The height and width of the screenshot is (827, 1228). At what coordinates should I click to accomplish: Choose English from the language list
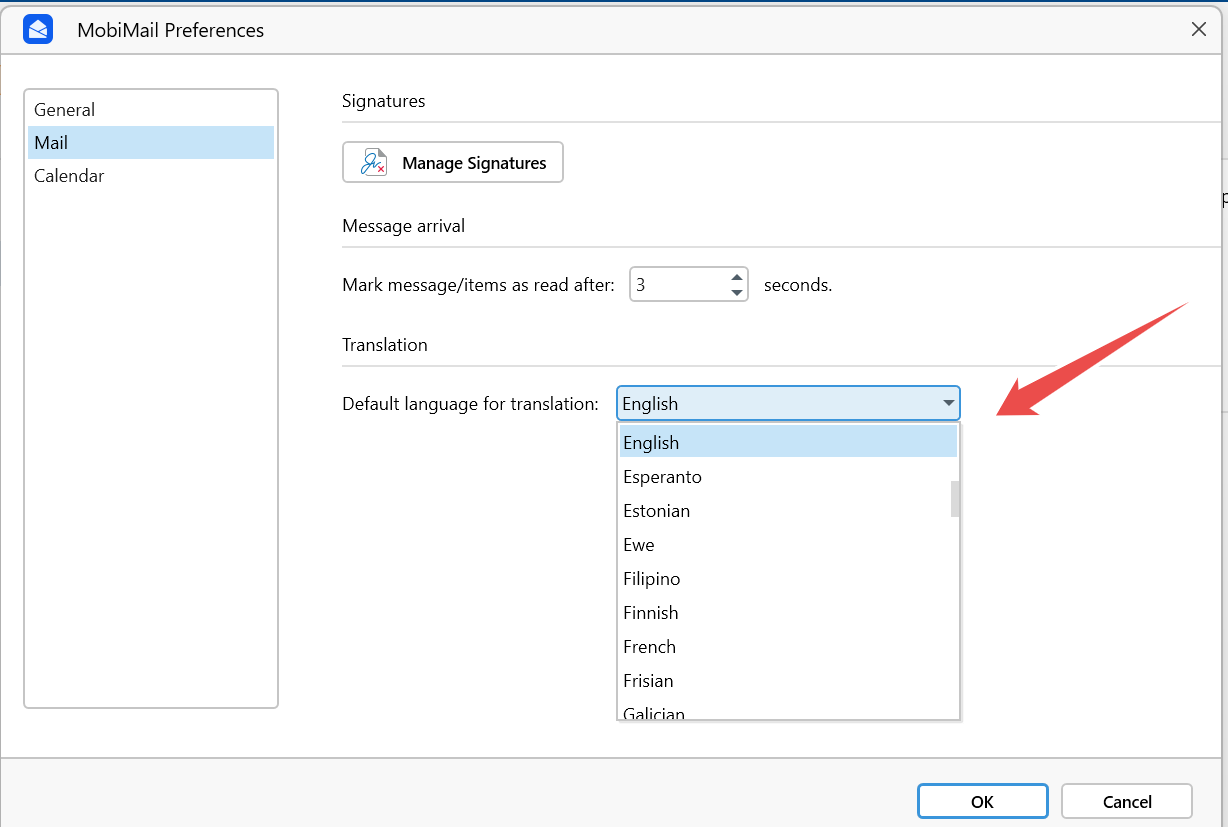point(788,443)
